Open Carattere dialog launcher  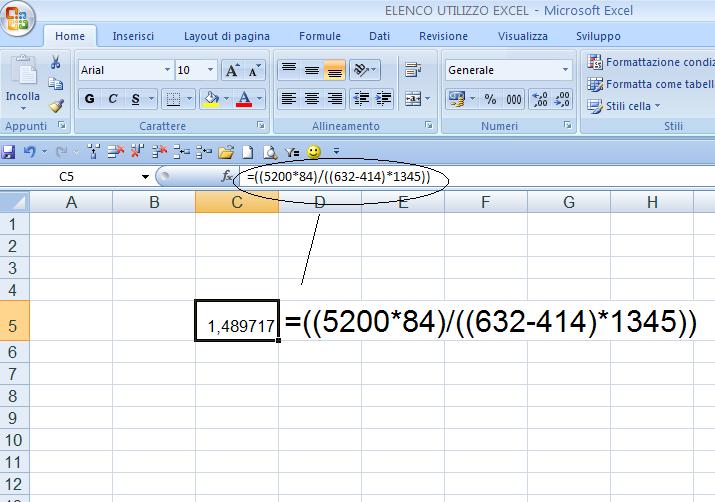coord(260,124)
